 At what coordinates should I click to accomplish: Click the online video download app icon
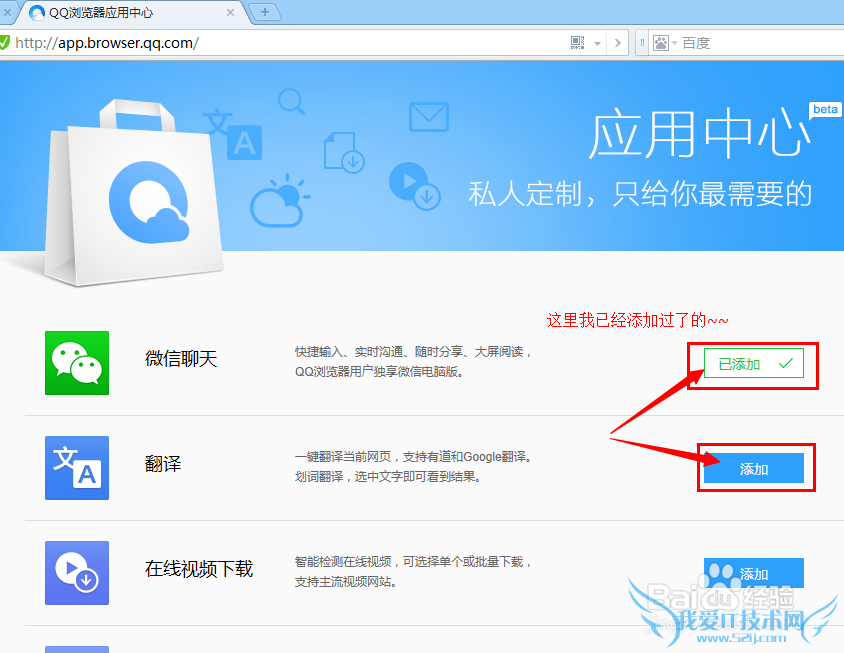pos(77,573)
